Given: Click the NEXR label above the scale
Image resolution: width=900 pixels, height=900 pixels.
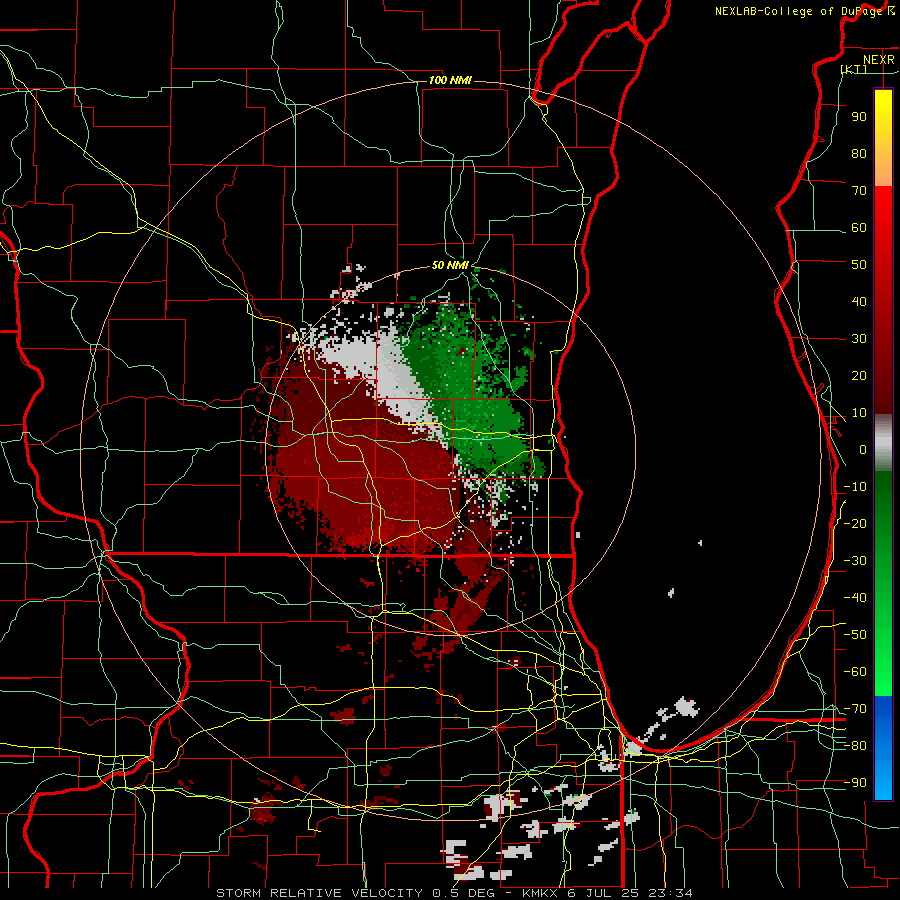Looking at the screenshot, I should click(878, 60).
